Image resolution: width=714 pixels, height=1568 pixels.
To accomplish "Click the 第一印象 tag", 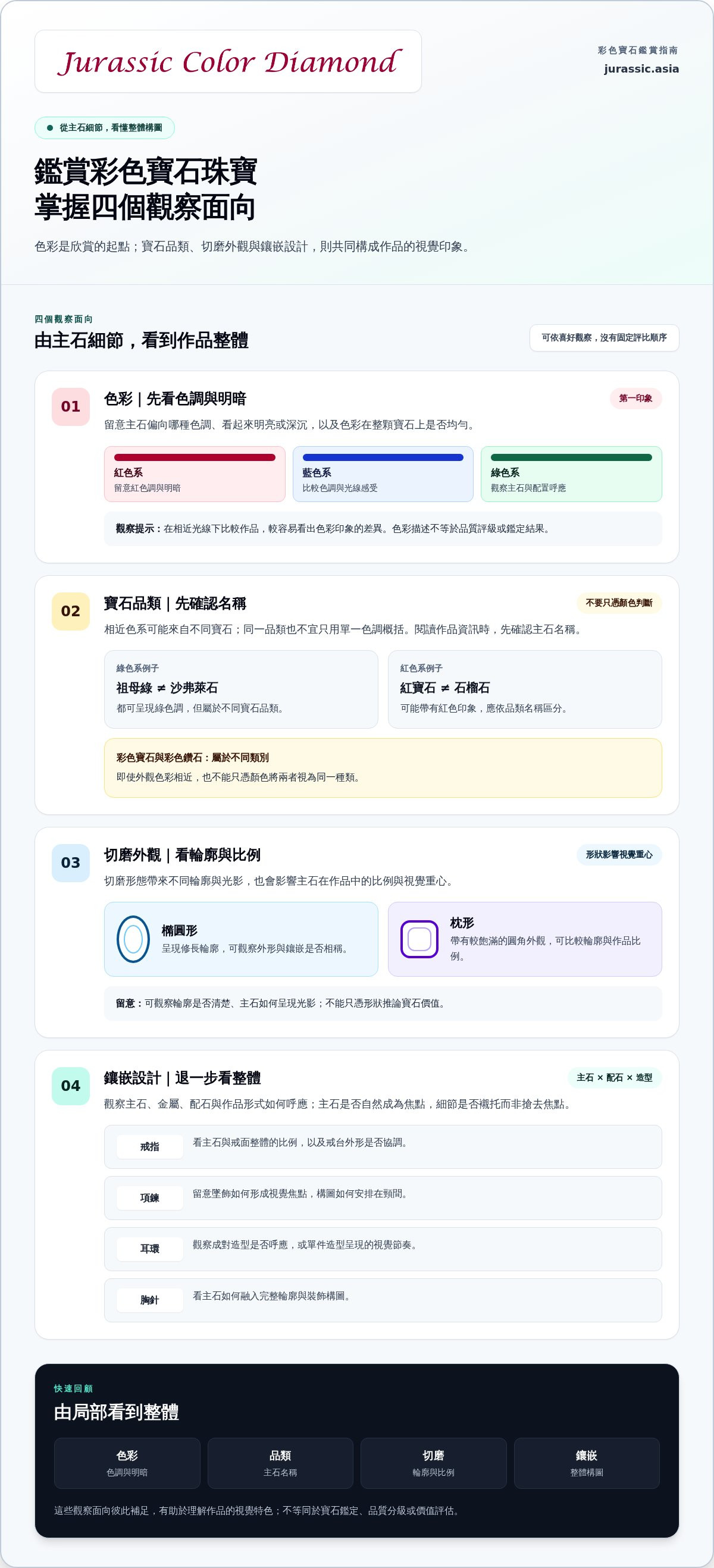I will [635, 398].
